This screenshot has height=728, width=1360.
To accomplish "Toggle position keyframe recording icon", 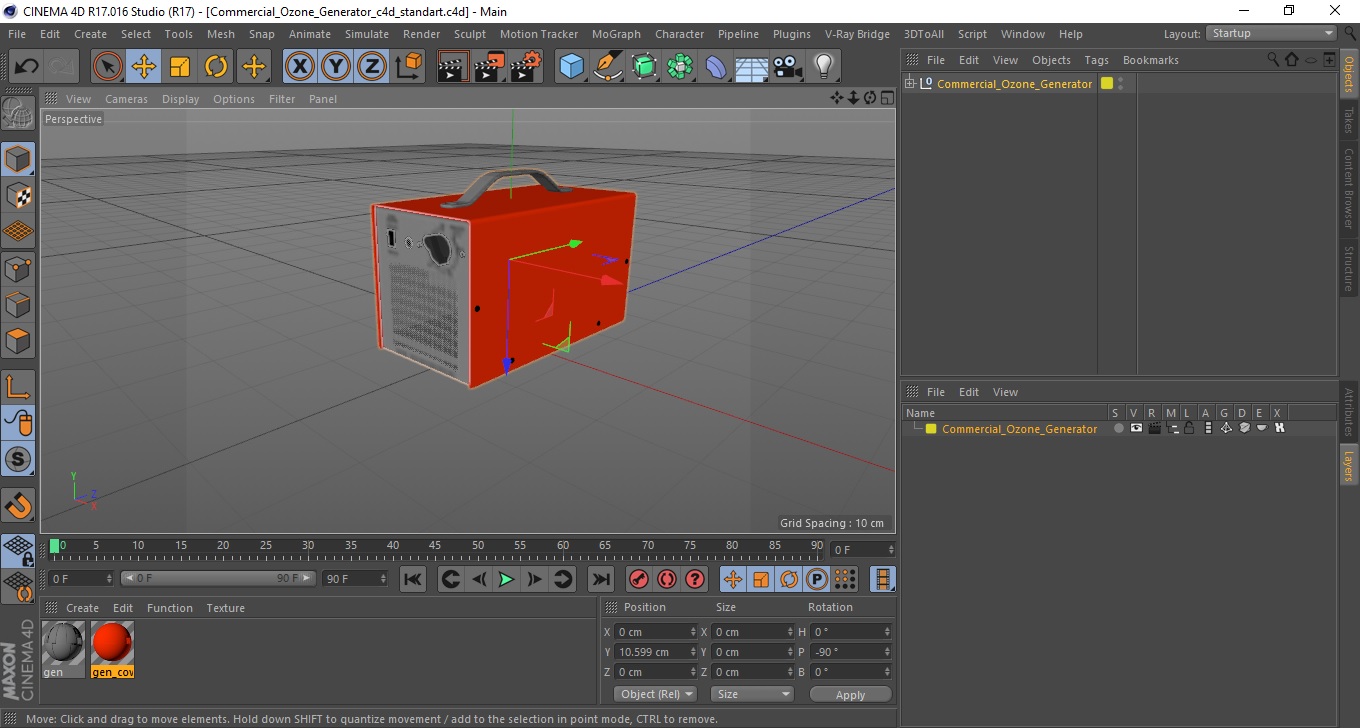I will tap(733, 579).
